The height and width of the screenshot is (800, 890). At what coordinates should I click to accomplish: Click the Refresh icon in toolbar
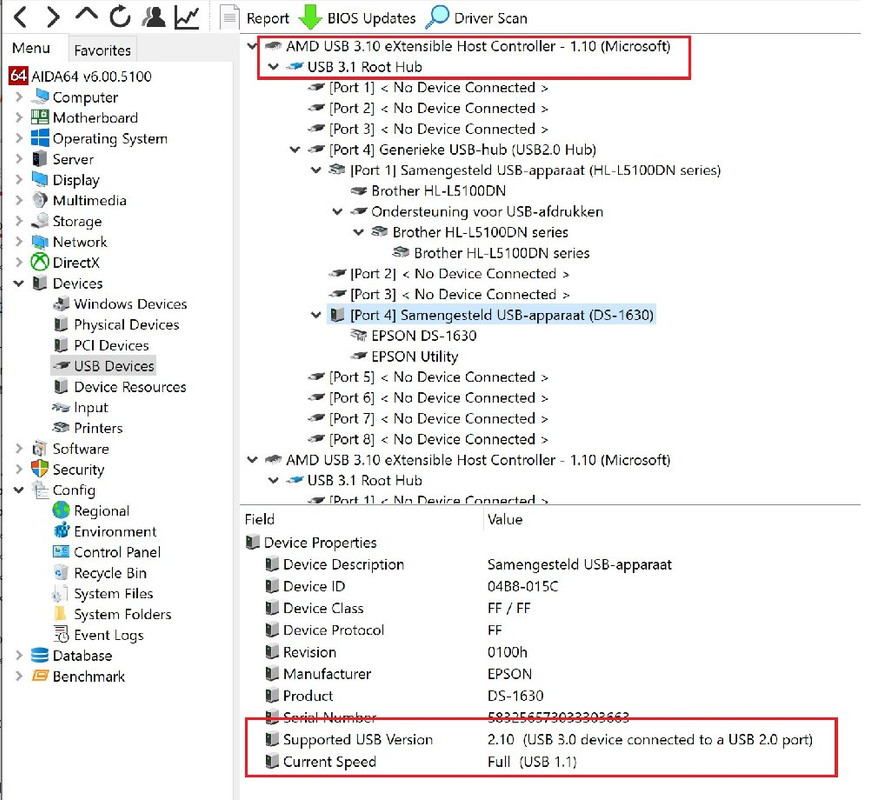(x=120, y=17)
